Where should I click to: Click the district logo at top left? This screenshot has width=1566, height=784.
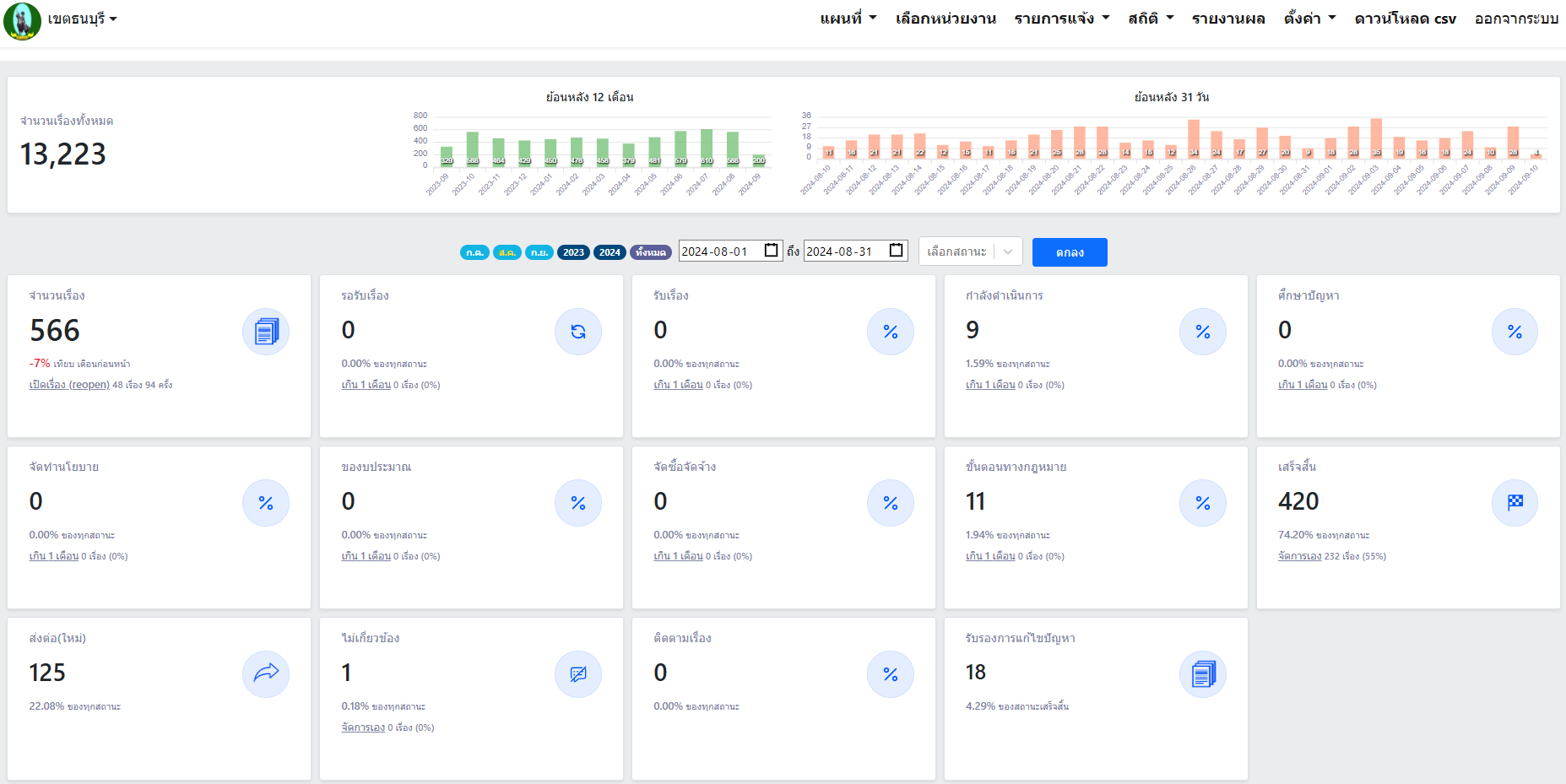pos(22,21)
